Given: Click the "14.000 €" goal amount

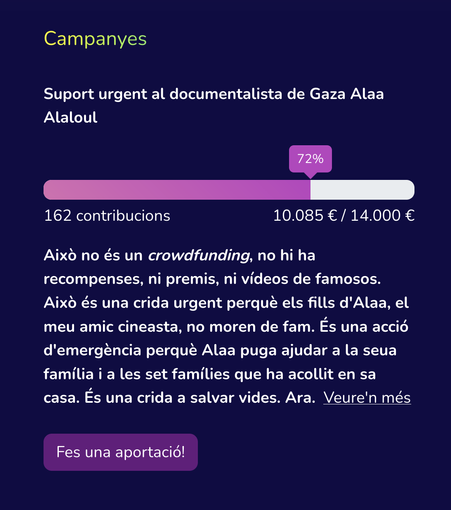Looking at the screenshot, I should [x=383, y=216].
